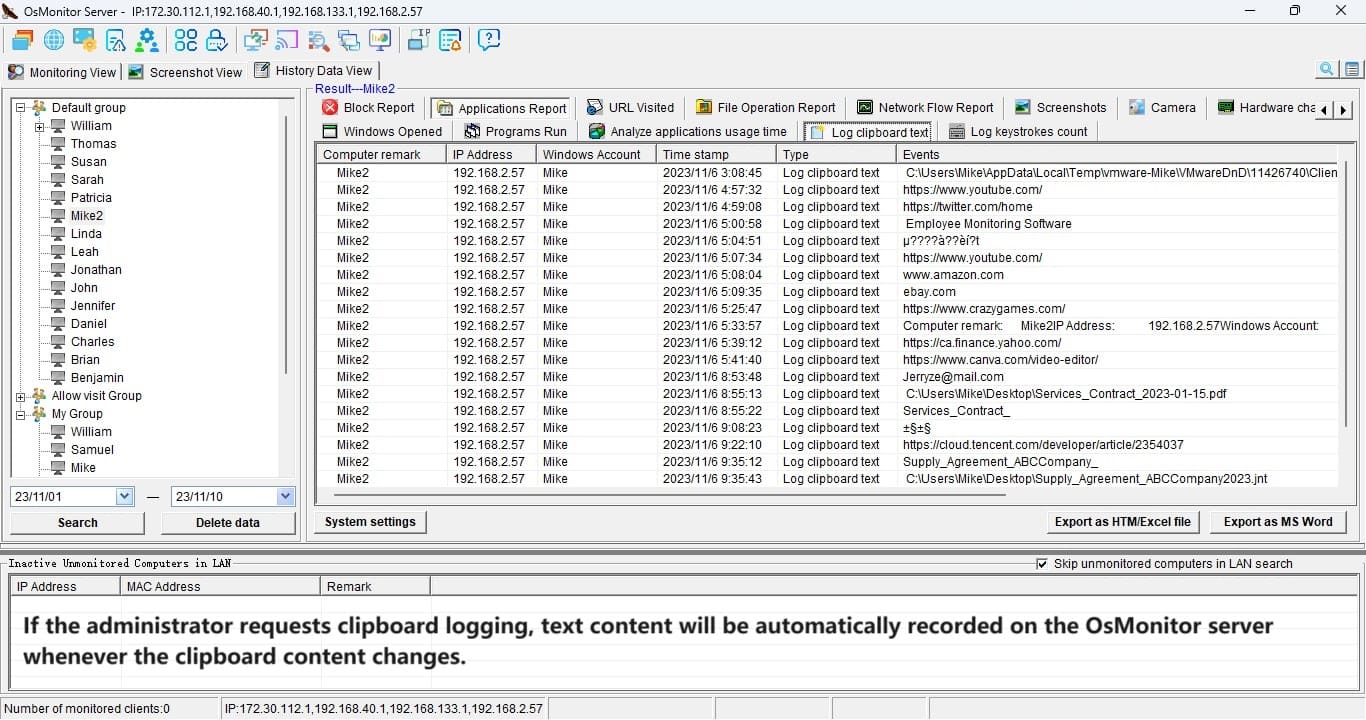
Task: Open System settings
Action: point(370,522)
